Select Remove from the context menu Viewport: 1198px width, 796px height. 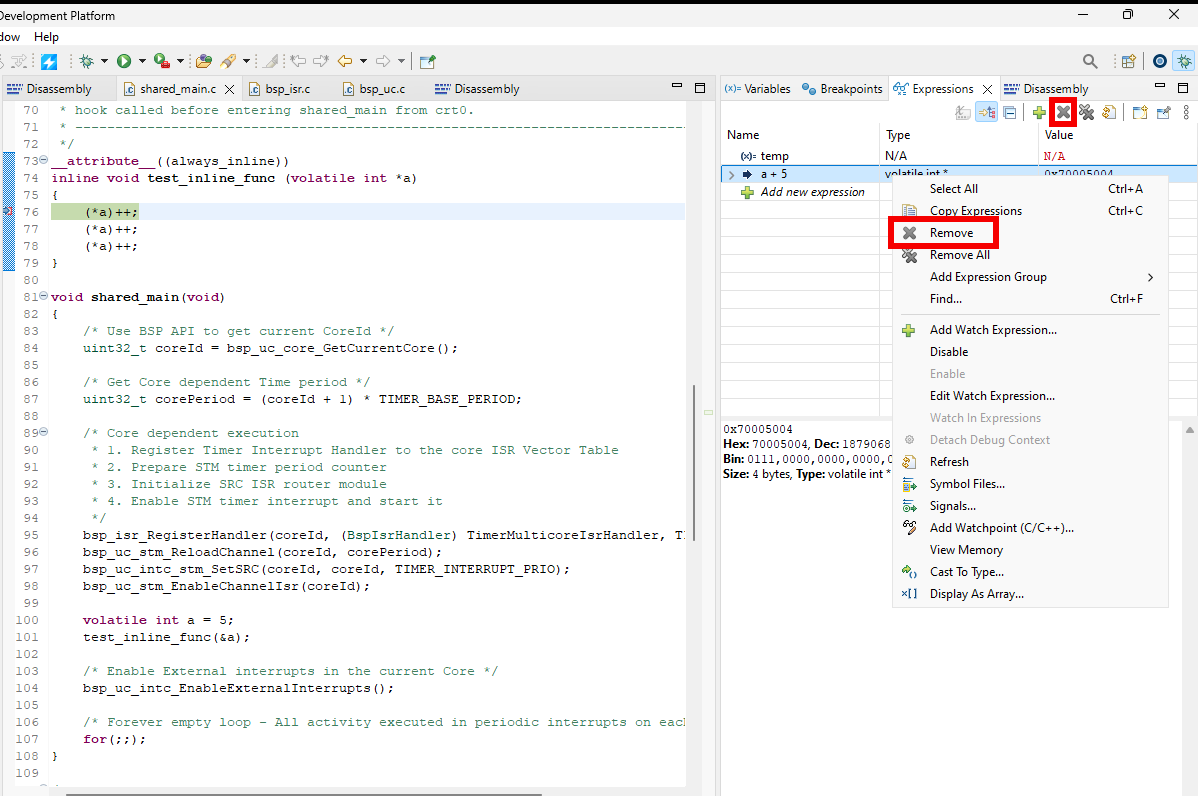point(950,233)
